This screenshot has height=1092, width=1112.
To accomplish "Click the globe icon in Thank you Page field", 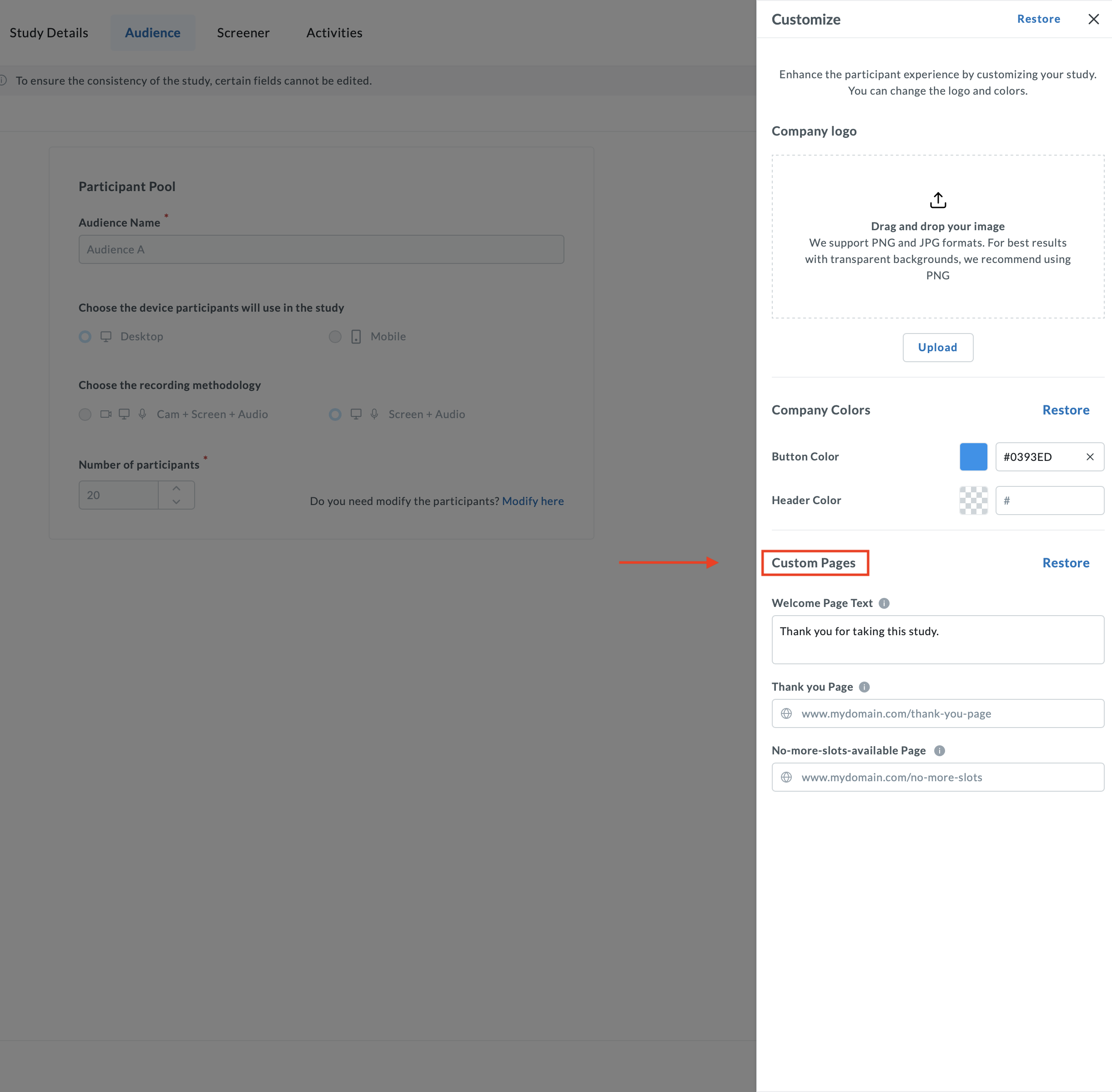I will tap(786, 713).
